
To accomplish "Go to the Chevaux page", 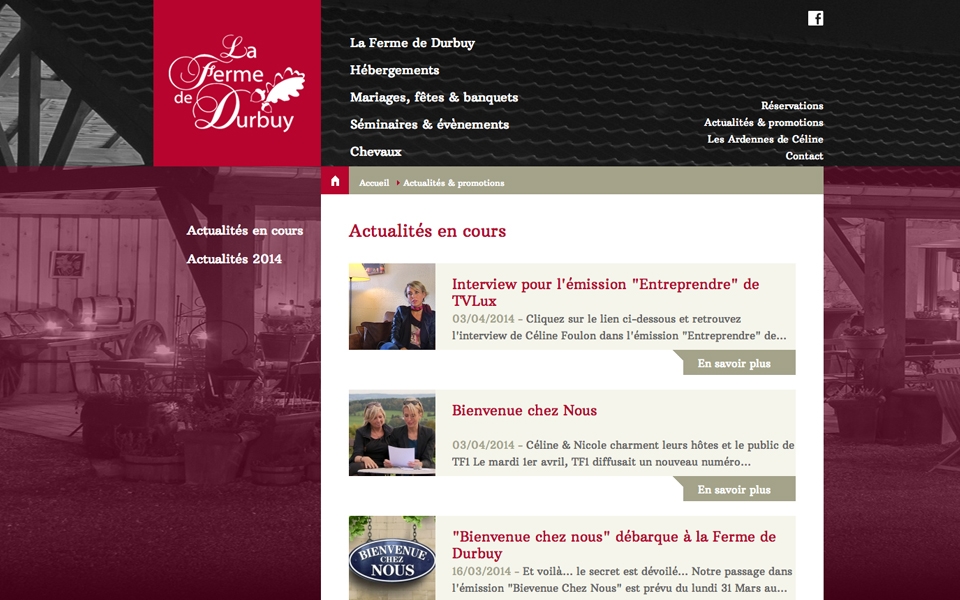I will pyautogui.click(x=375, y=151).
